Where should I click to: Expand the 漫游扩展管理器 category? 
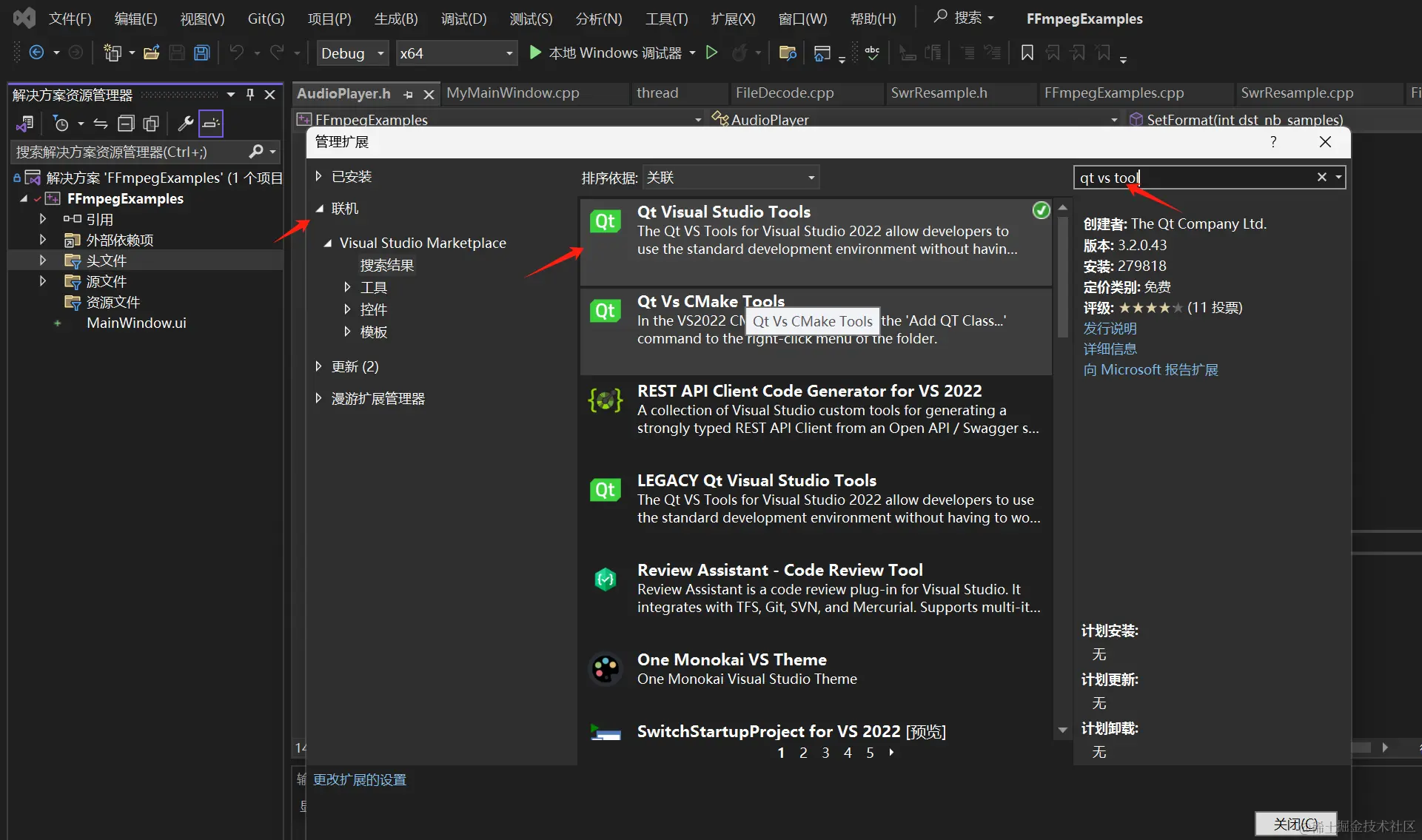(318, 398)
